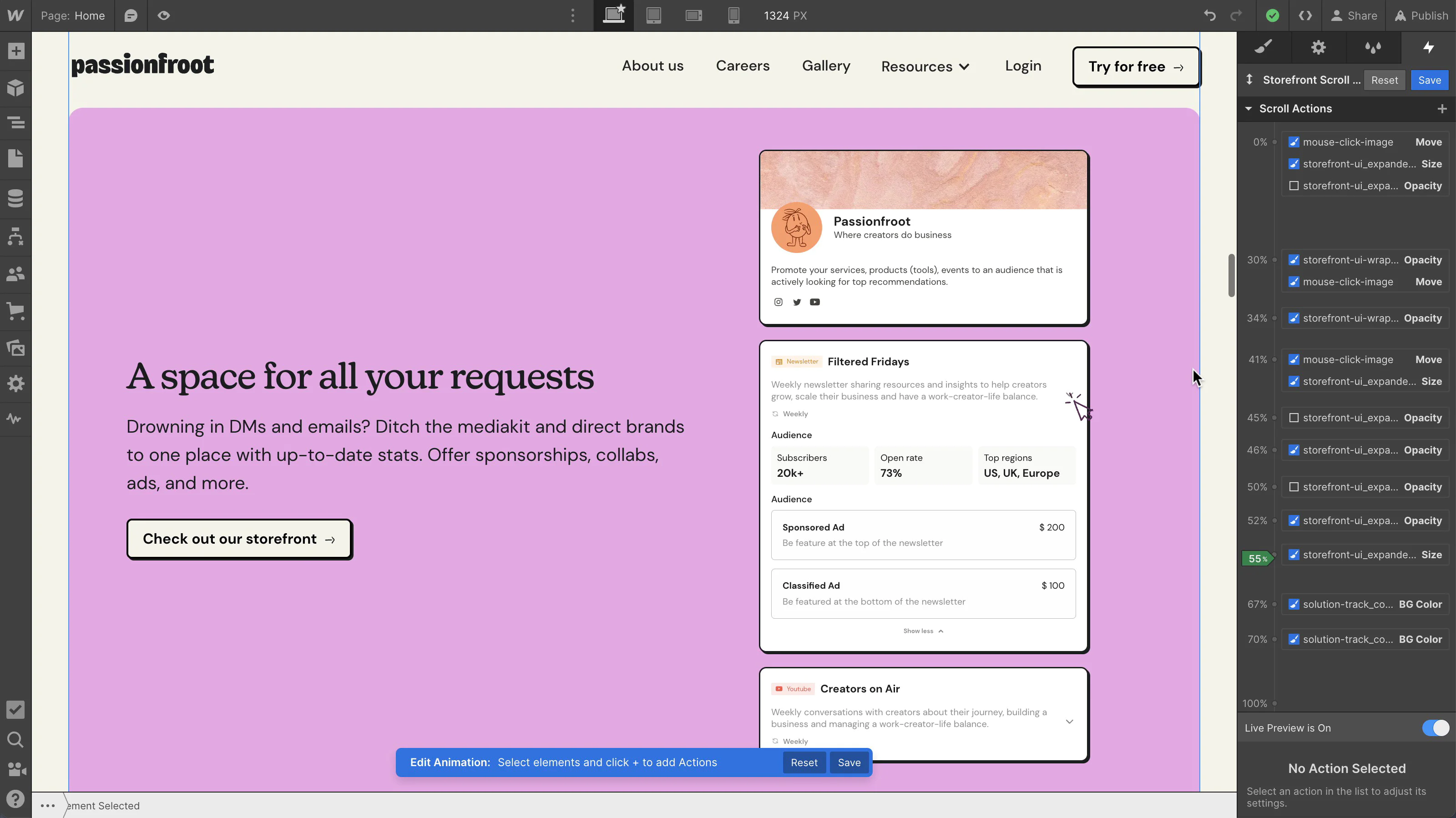Open the Ecommerce cart panel
The width and height of the screenshot is (1456, 818).
click(x=16, y=311)
